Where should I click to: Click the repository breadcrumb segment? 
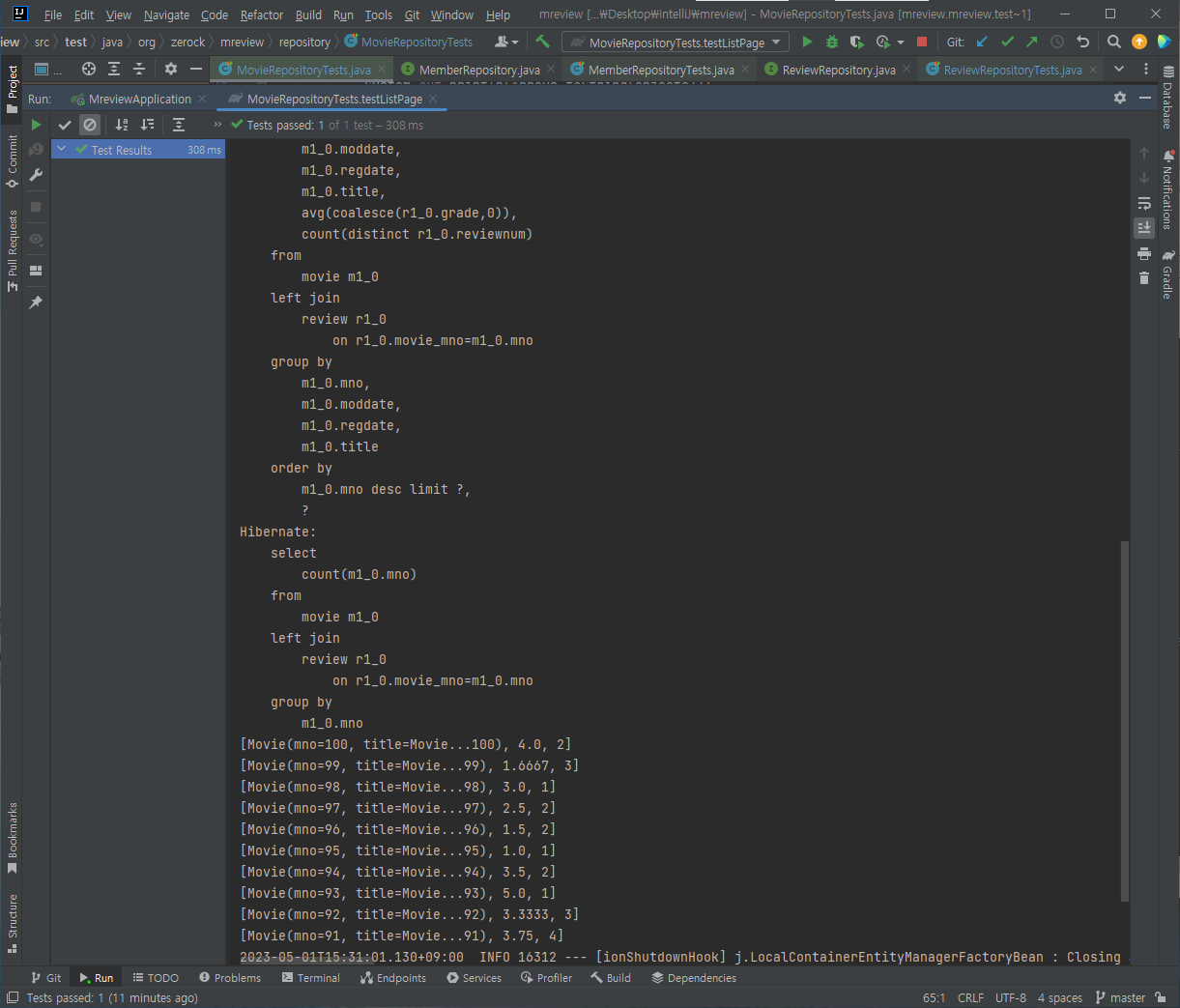coord(304,42)
